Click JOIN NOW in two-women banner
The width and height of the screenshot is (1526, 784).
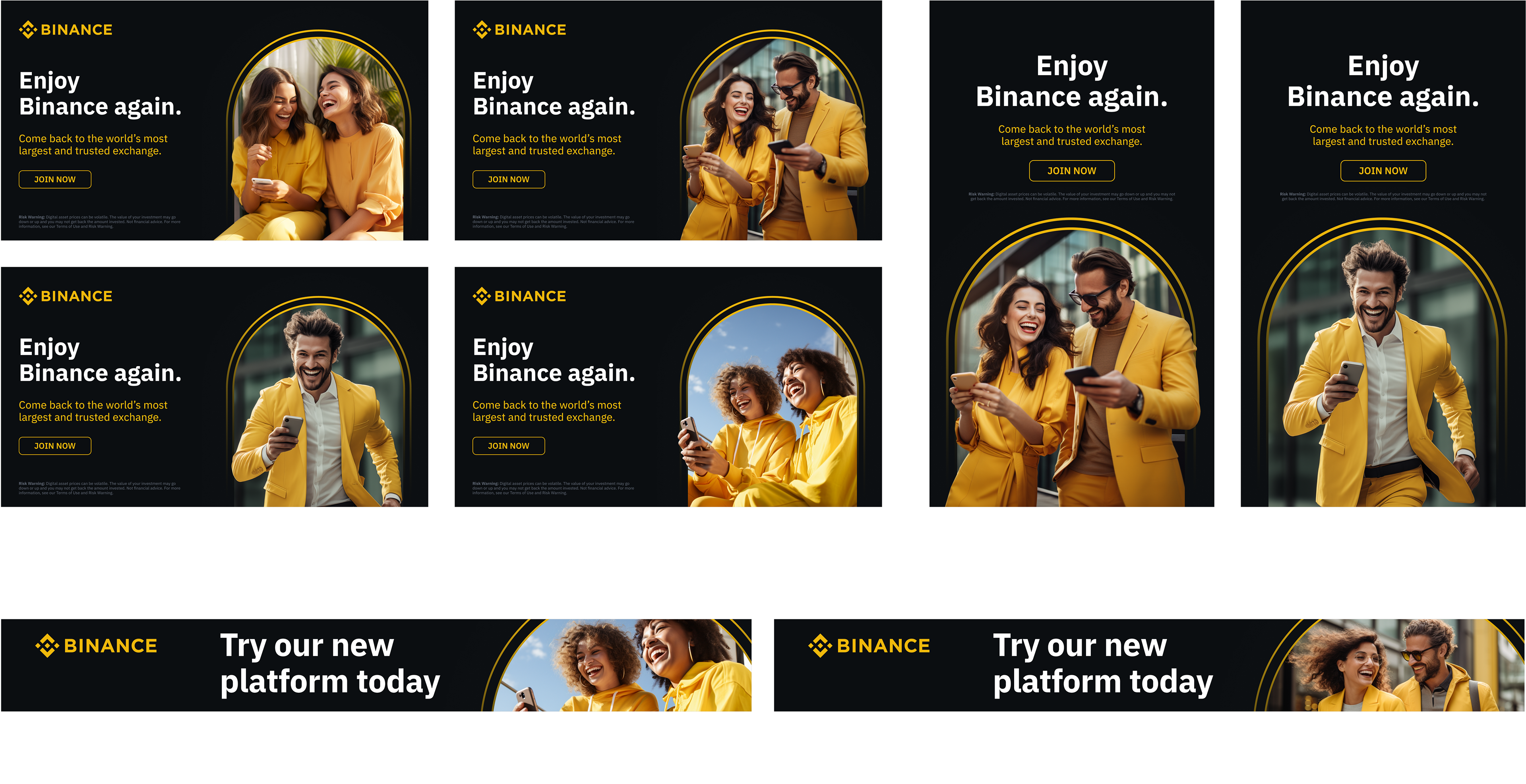coord(55,180)
